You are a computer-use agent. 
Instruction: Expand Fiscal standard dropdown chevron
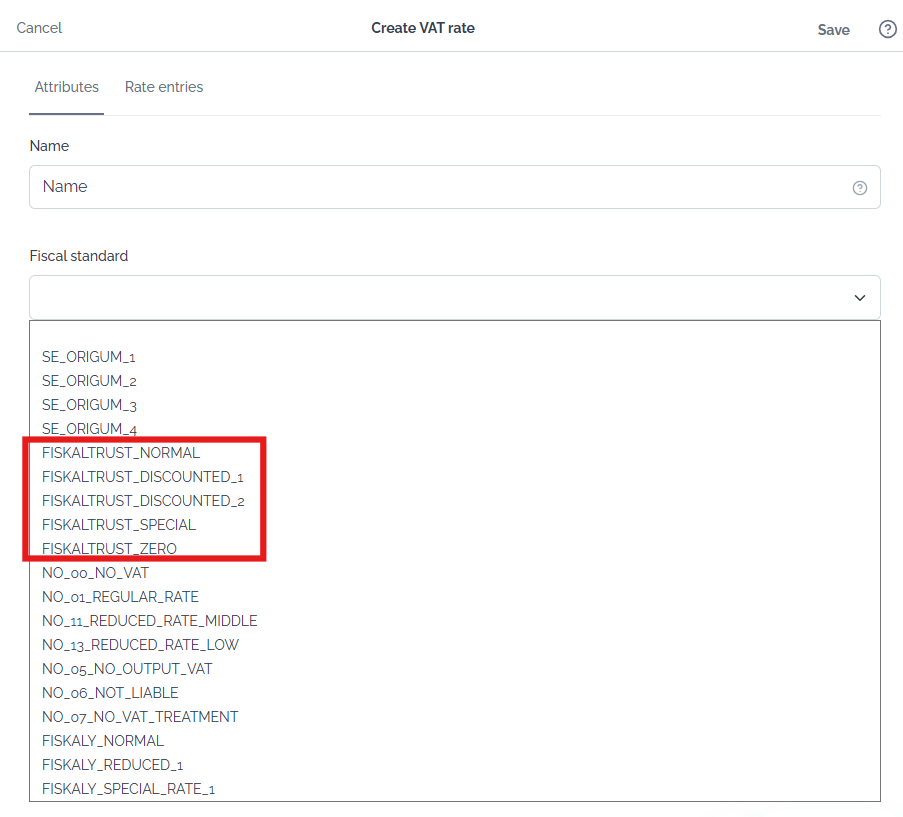859,298
